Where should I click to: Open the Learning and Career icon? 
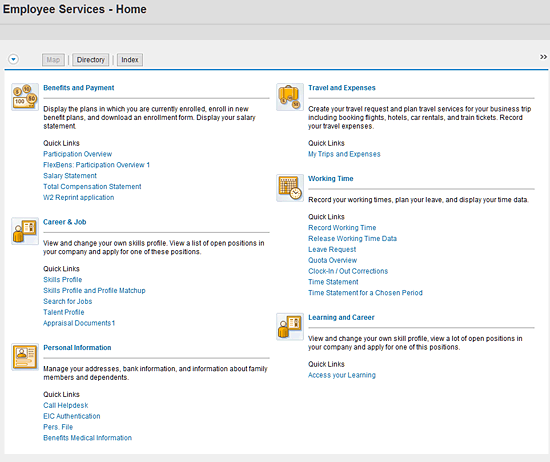pos(290,327)
